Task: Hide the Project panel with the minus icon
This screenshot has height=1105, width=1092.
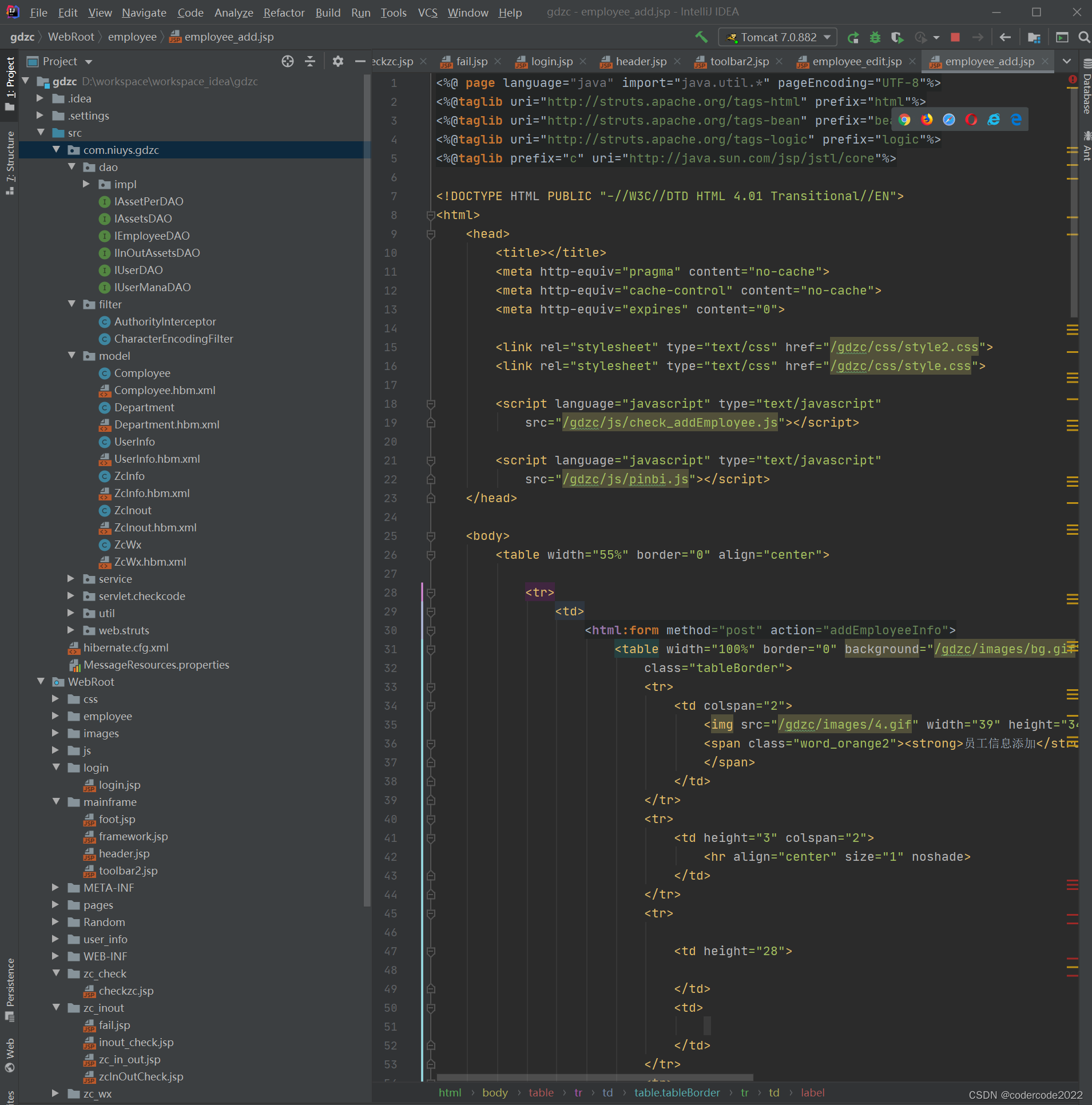Action: [360, 61]
